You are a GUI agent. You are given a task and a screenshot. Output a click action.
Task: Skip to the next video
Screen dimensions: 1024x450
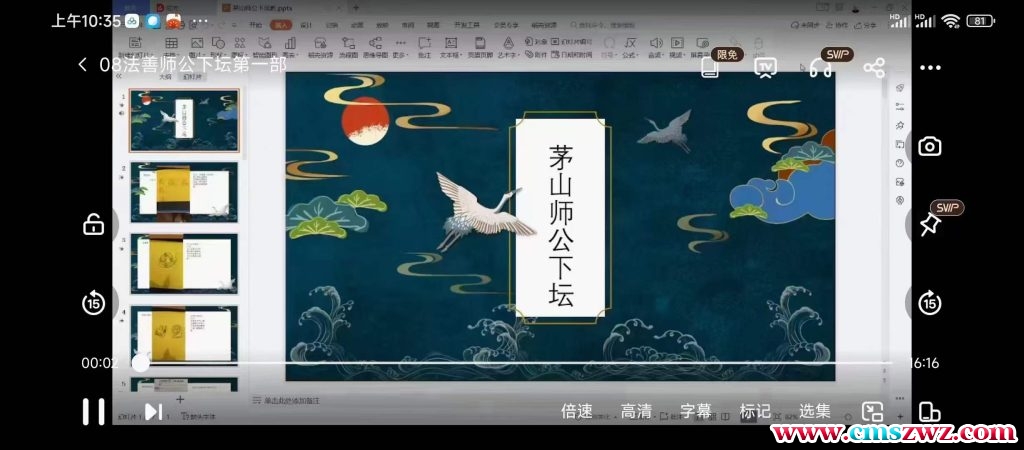(153, 411)
